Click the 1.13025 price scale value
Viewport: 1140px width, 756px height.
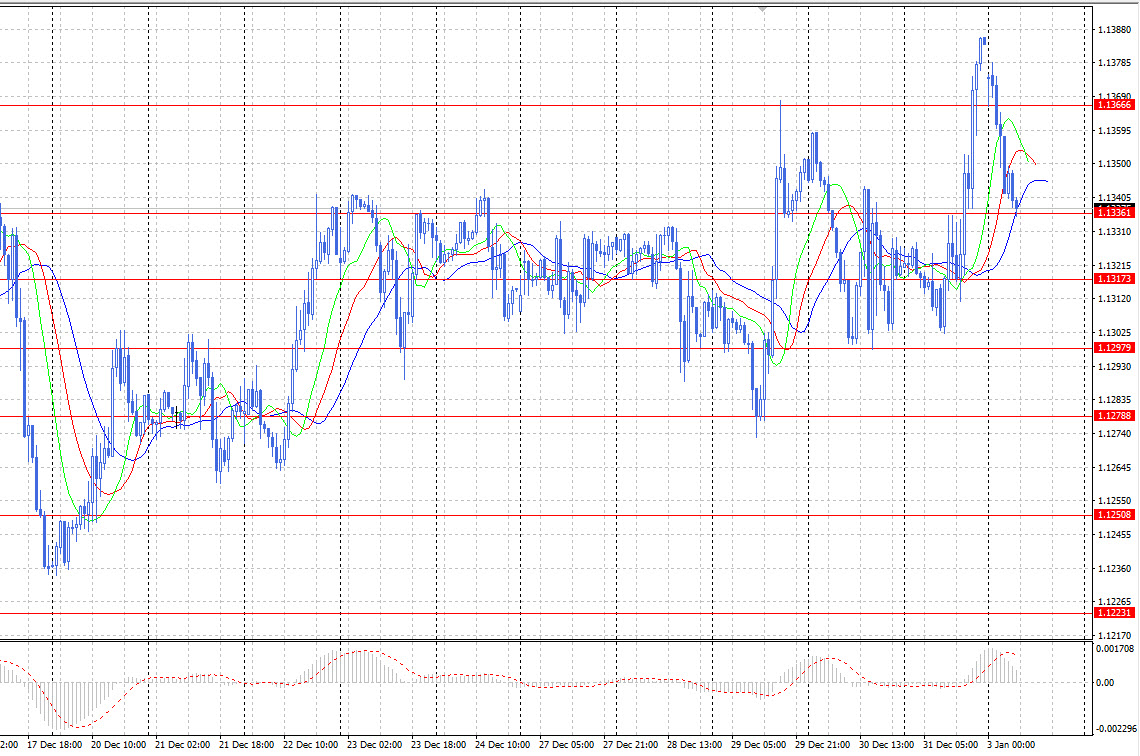[1115, 333]
